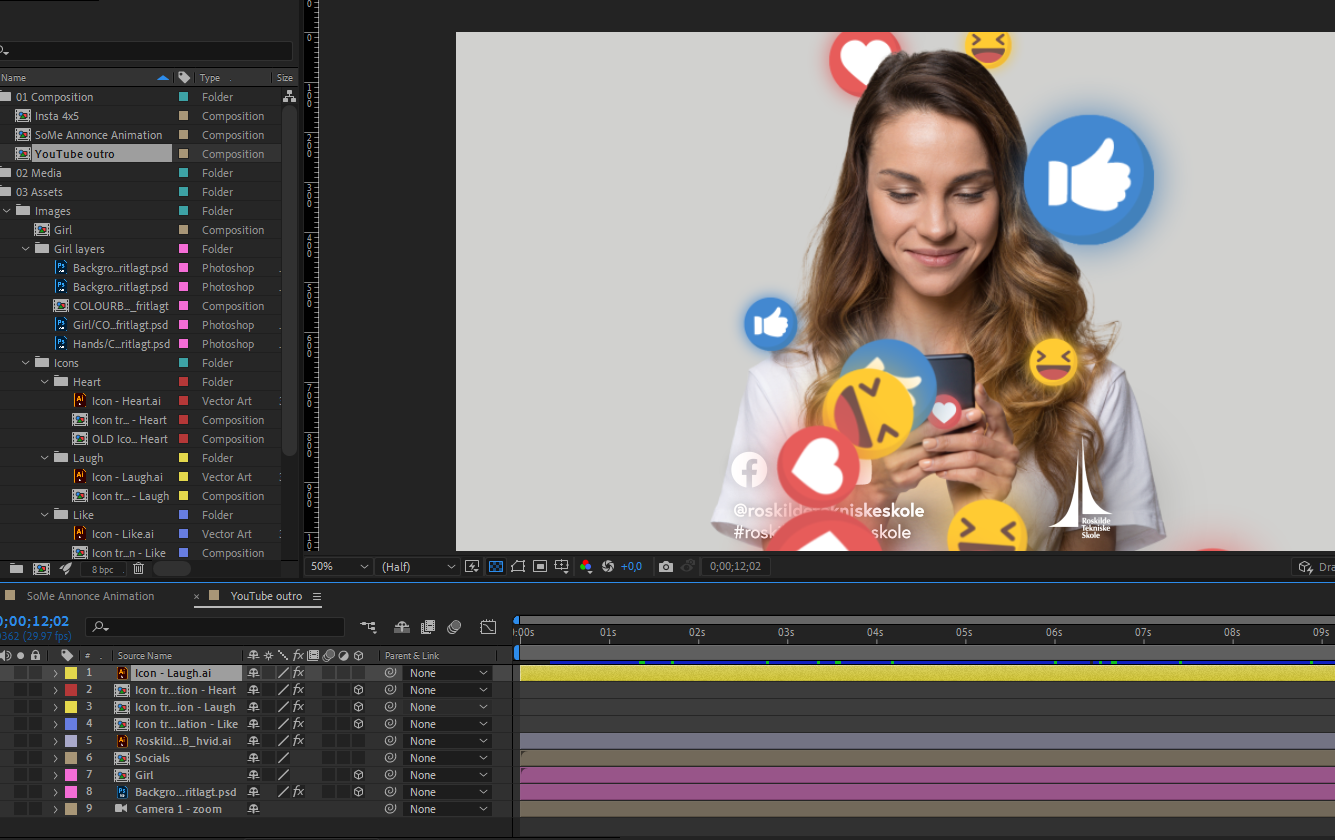Collapse the Girl layers folder
This screenshot has height=840, width=1335.
tap(27, 249)
